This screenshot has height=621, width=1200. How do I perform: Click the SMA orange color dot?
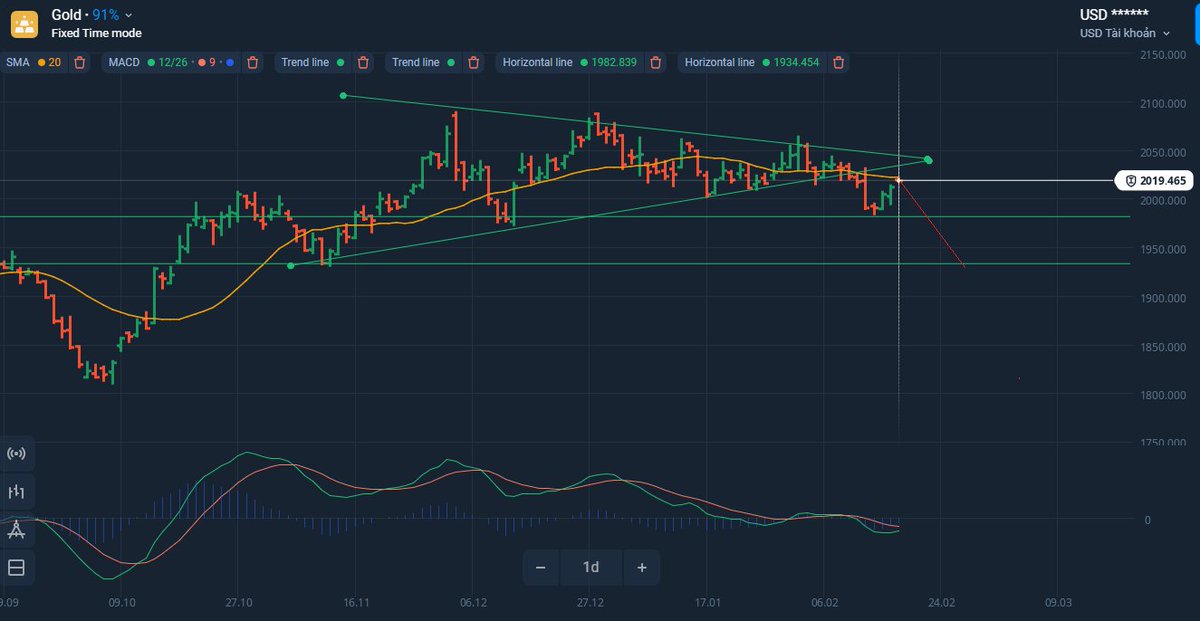(x=41, y=63)
